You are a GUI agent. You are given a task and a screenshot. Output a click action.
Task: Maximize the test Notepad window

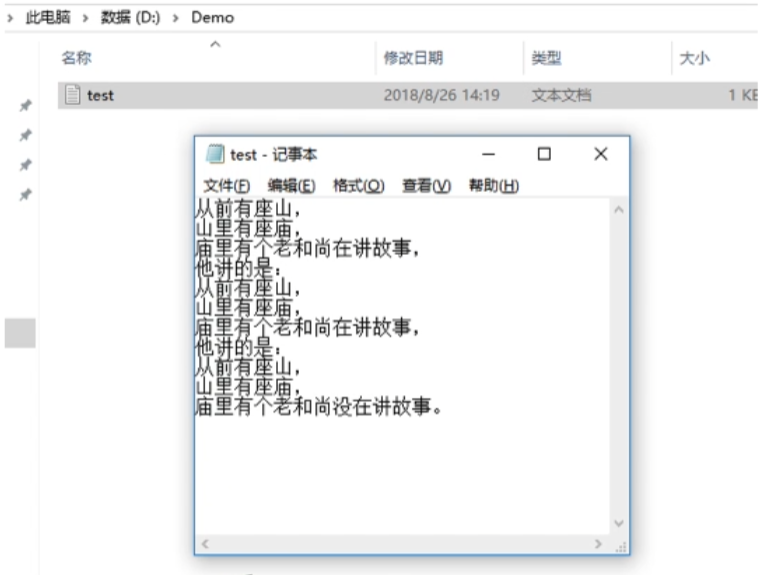pyautogui.click(x=544, y=154)
